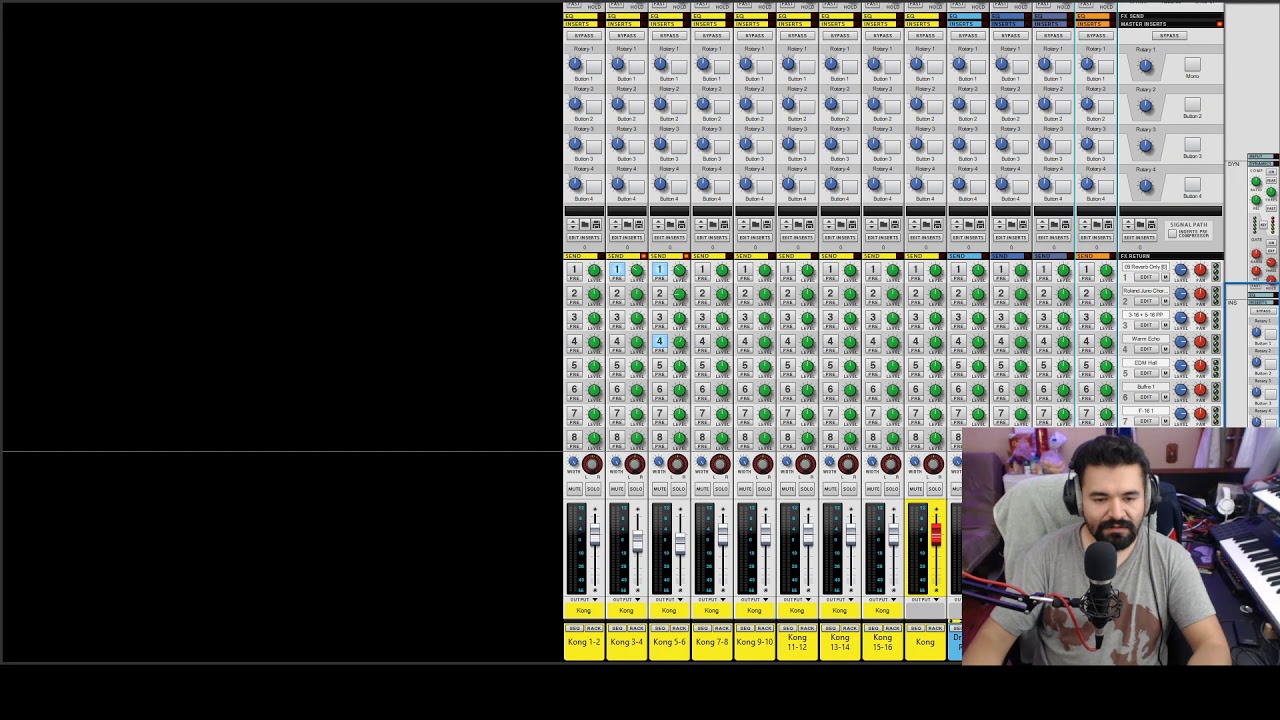
Task: Click Bypass in master inserts section
Action: tap(1168, 36)
